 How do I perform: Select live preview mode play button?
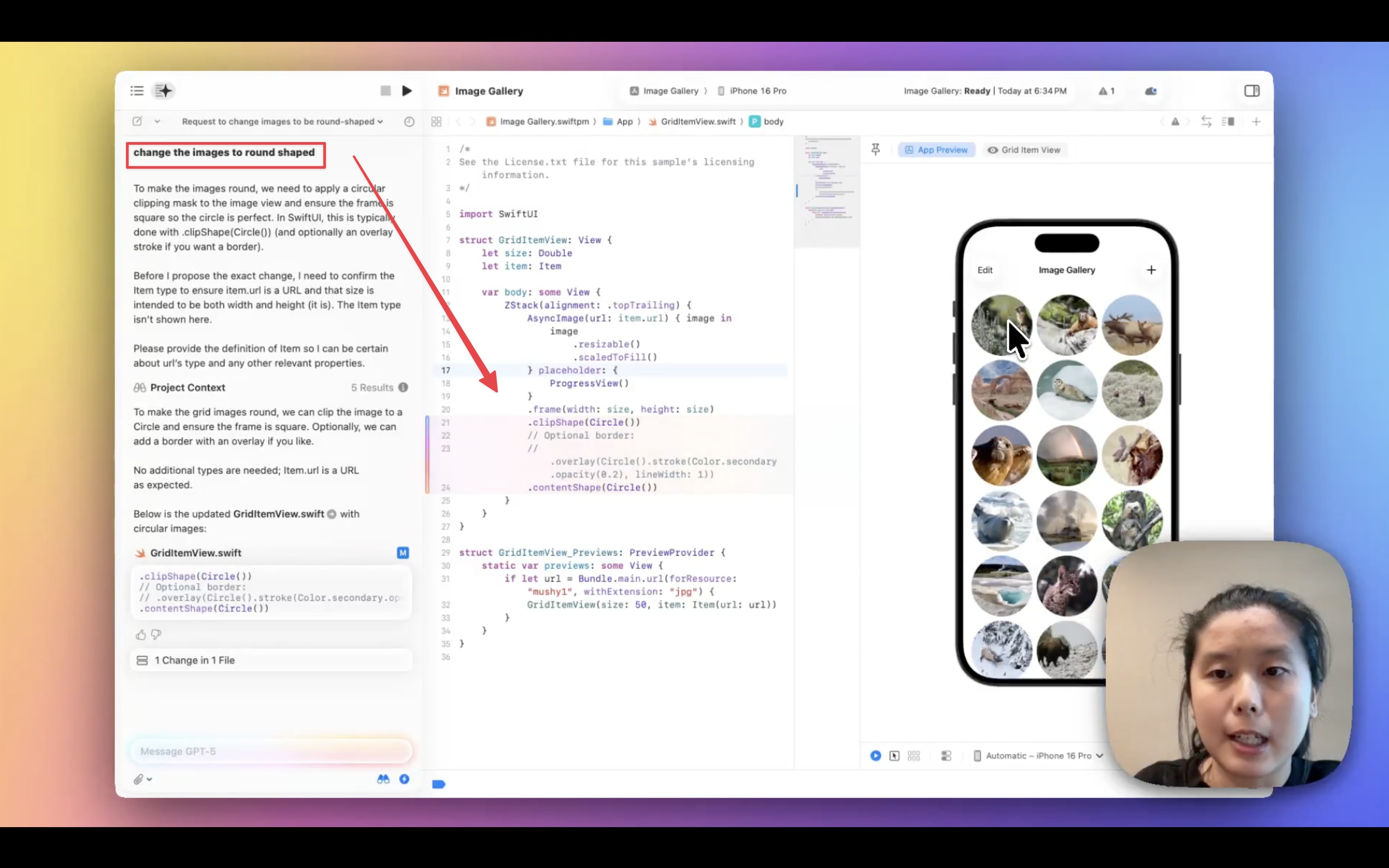(875, 756)
